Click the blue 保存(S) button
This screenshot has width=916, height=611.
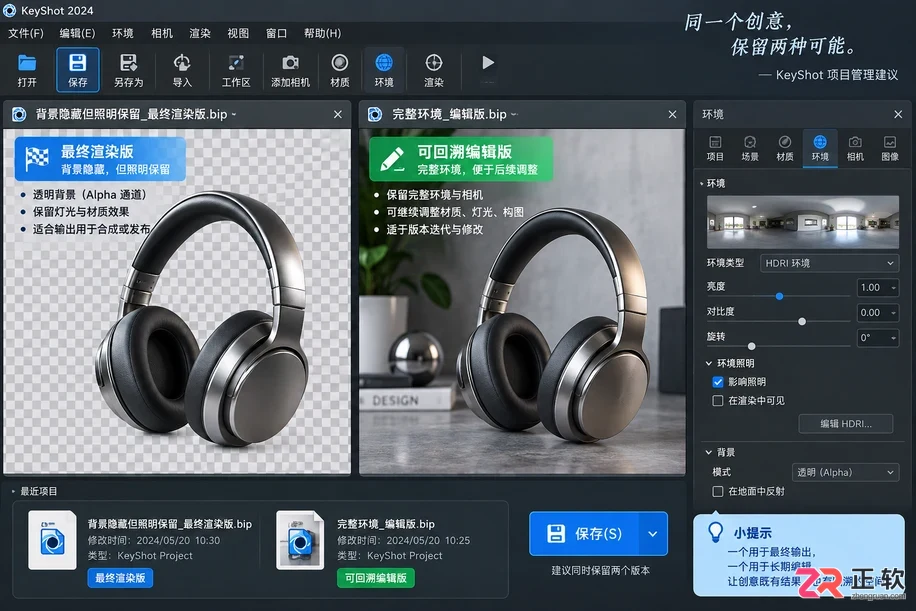pos(584,534)
